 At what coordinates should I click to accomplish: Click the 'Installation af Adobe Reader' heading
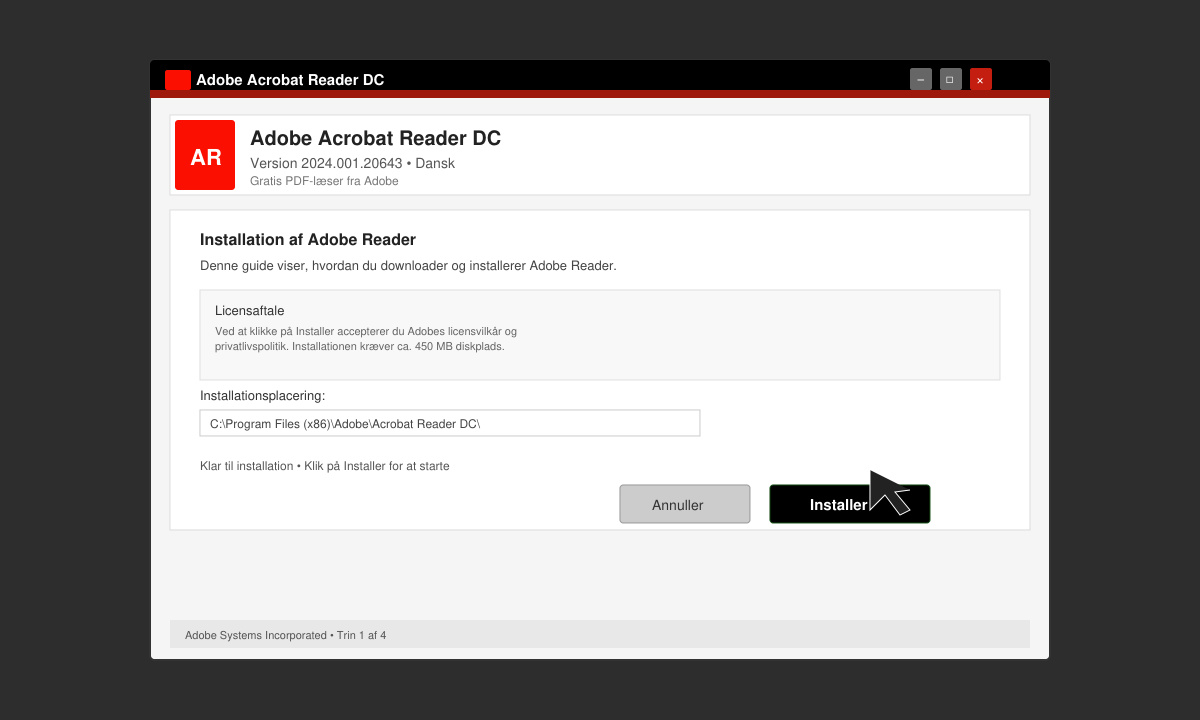[x=308, y=240]
